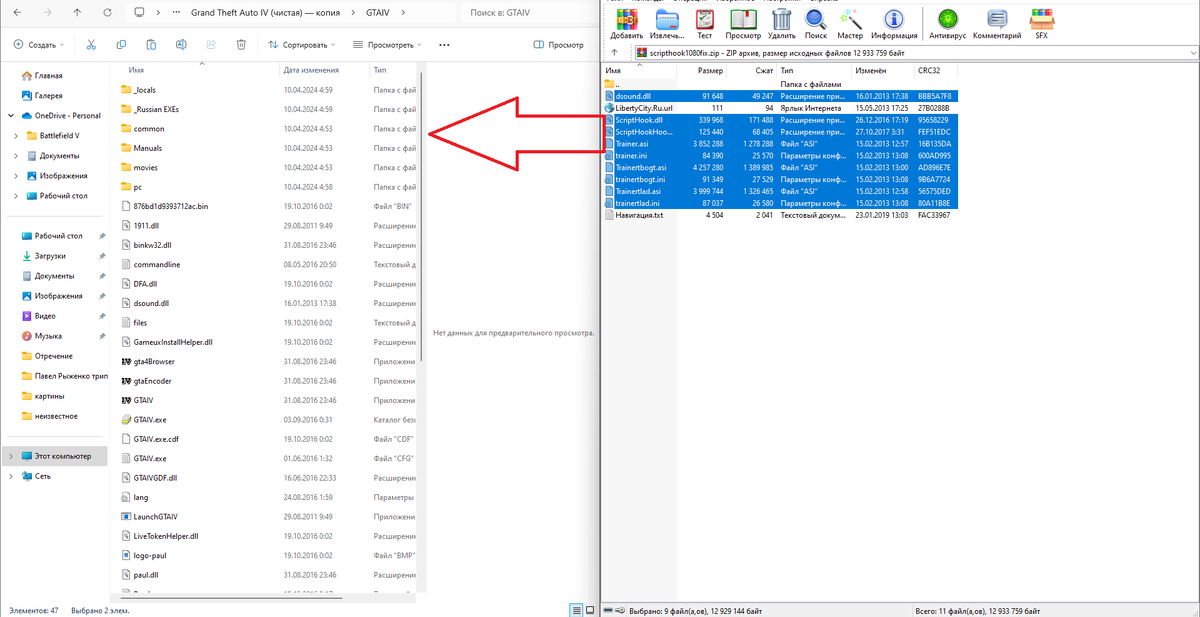Select LaunchGTAIV in the Explorer list
The width and height of the screenshot is (1200, 617).
coord(155,517)
